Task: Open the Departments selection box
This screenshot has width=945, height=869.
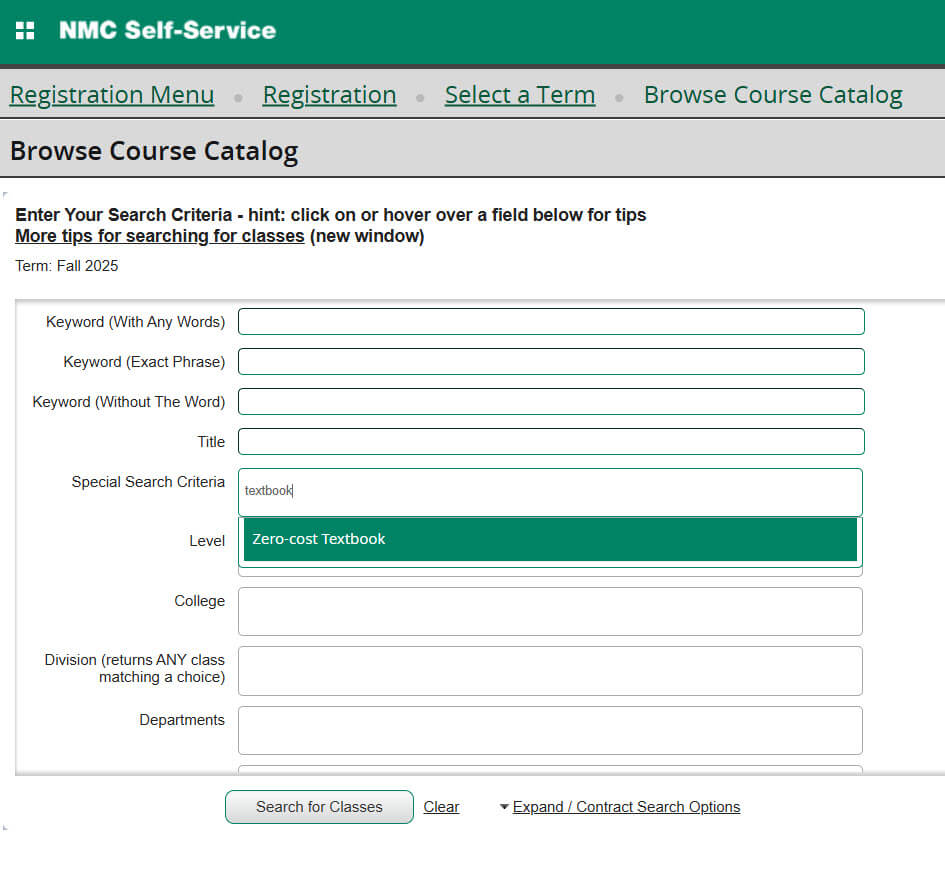Action: coord(550,731)
